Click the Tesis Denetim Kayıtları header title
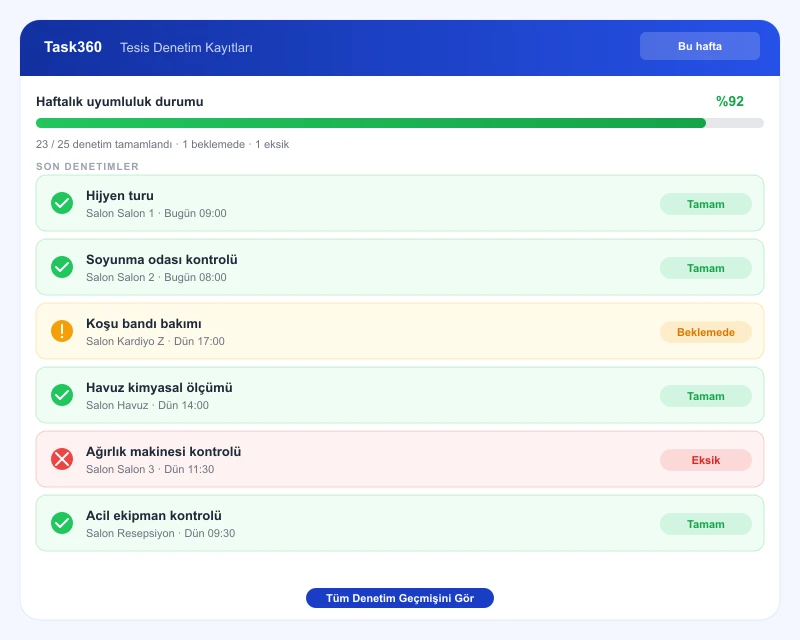This screenshot has height=640, width=800. click(186, 47)
